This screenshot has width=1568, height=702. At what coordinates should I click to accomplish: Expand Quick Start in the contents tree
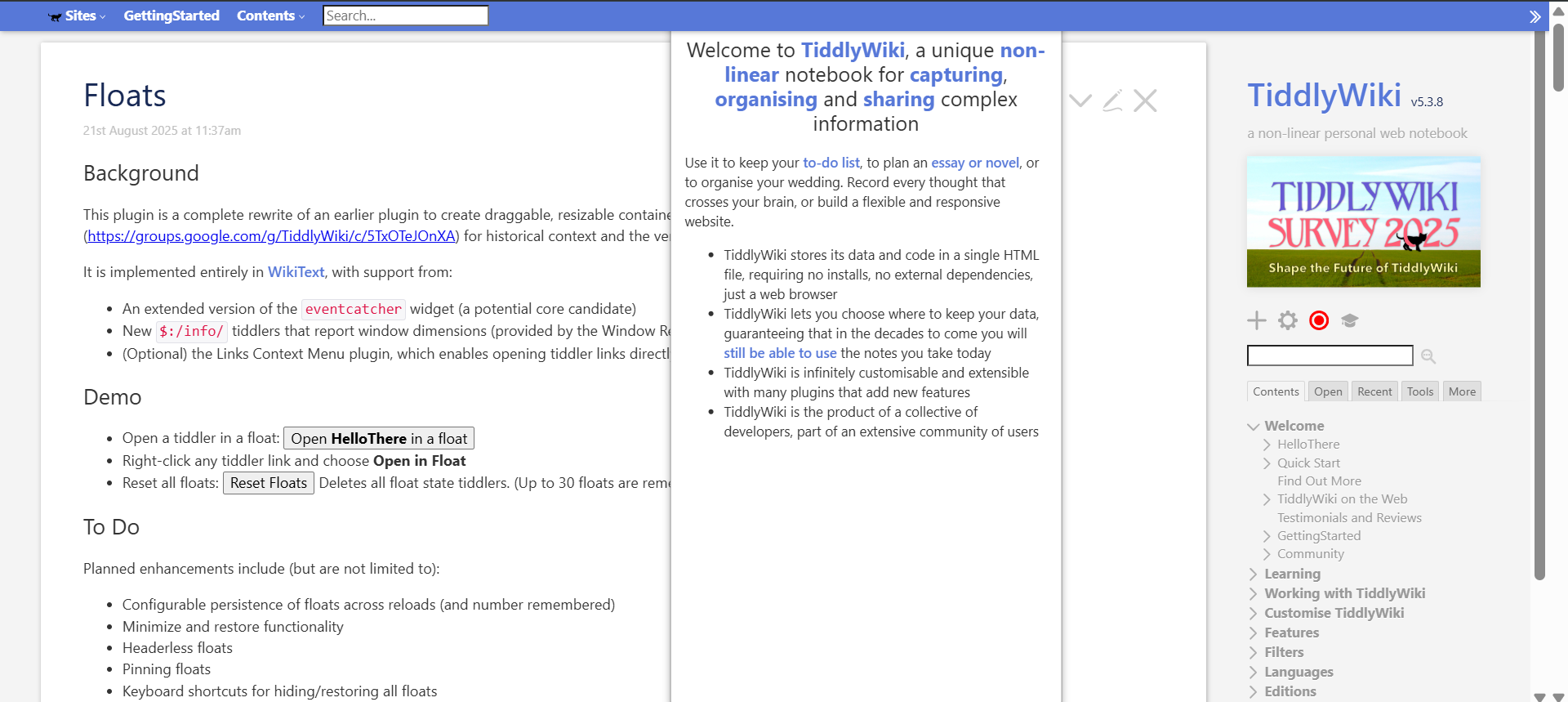pos(1267,463)
